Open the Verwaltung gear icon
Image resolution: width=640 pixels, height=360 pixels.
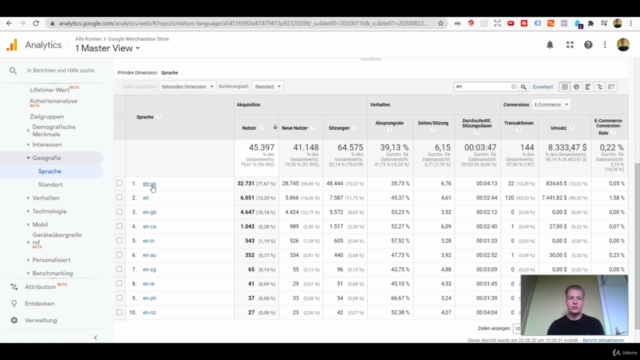14,320
